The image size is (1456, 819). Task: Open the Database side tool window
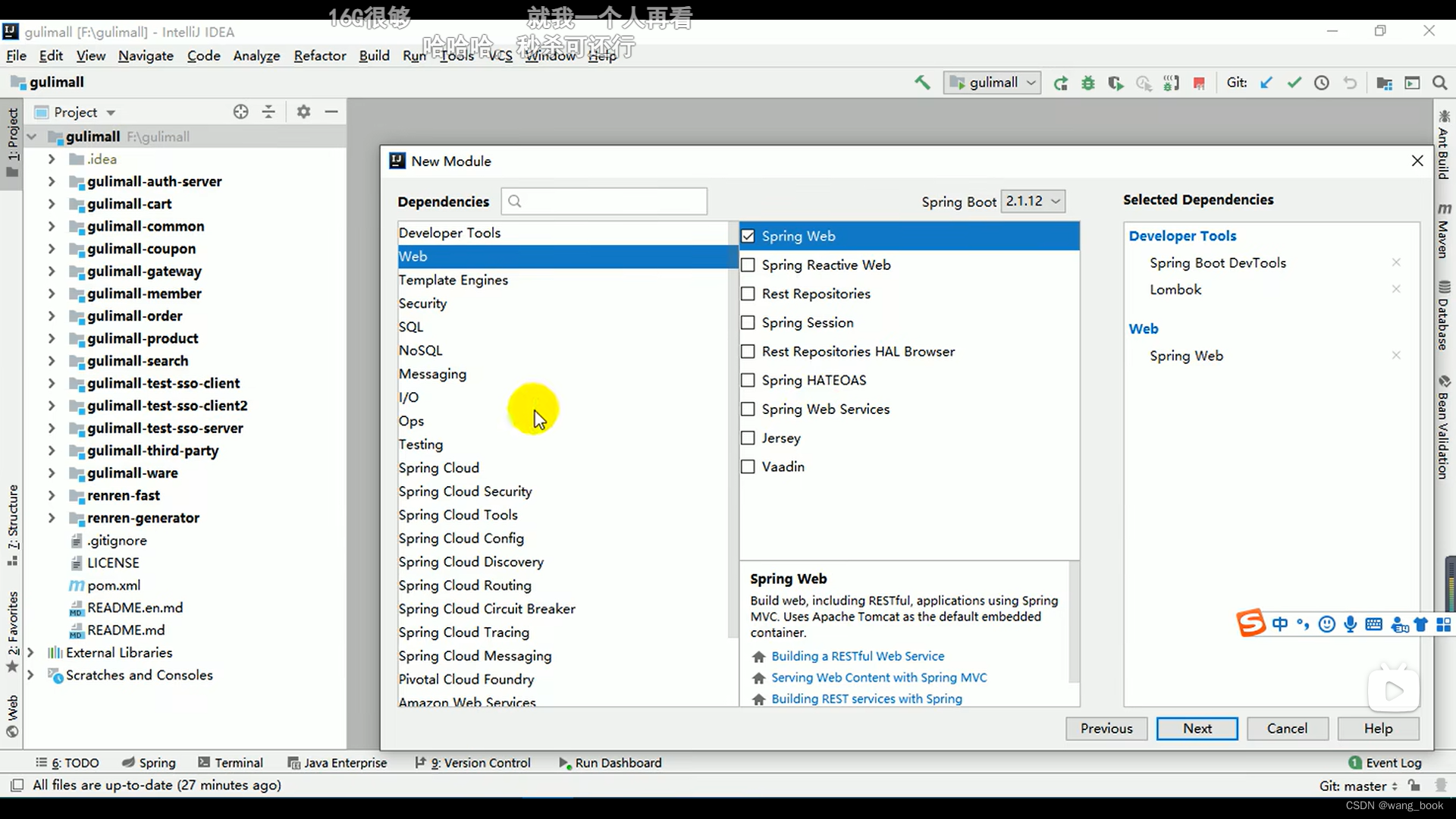pyautogui.click(x=1444, y=315)
